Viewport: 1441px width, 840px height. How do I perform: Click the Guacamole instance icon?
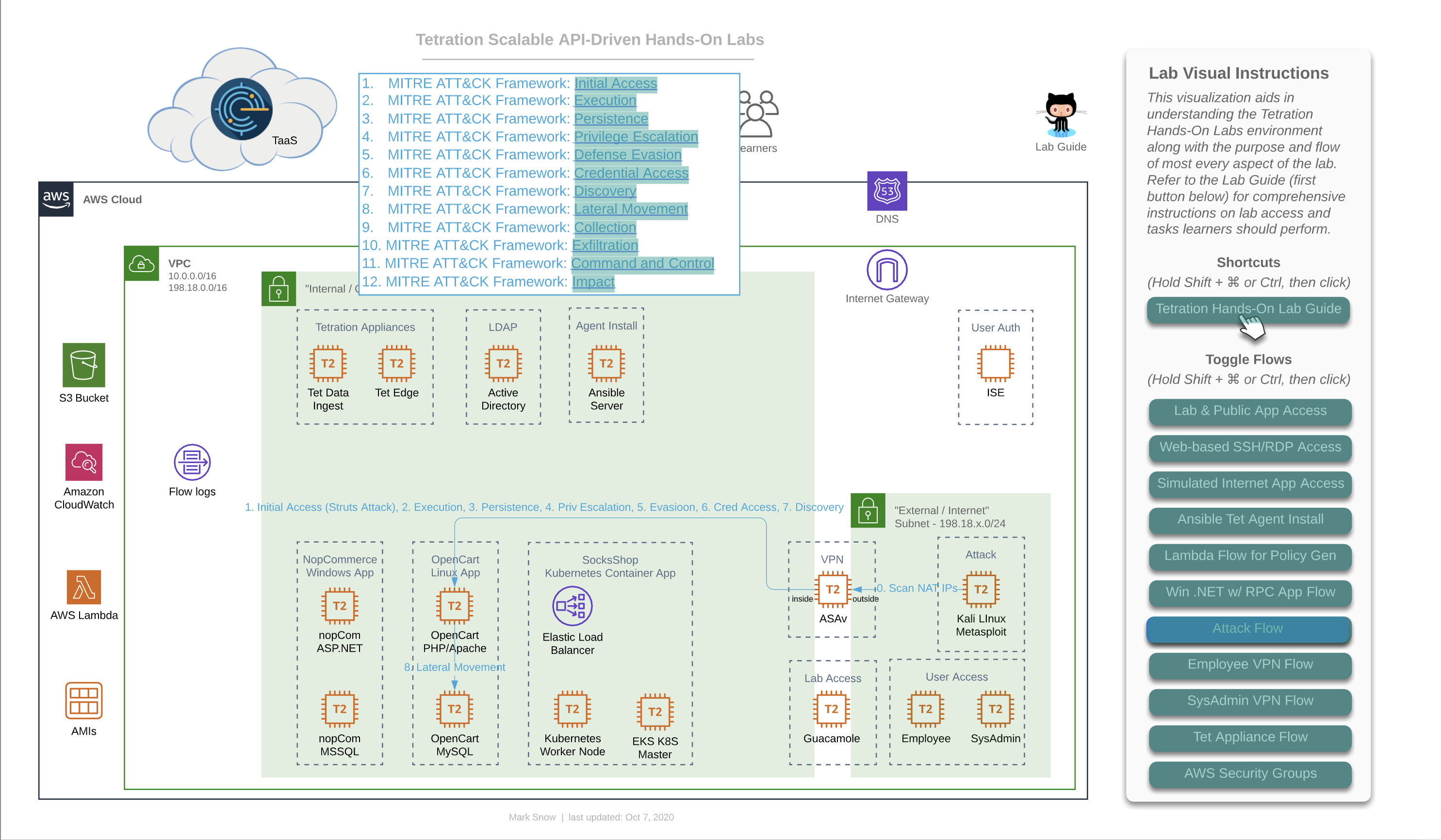[832, 709]
